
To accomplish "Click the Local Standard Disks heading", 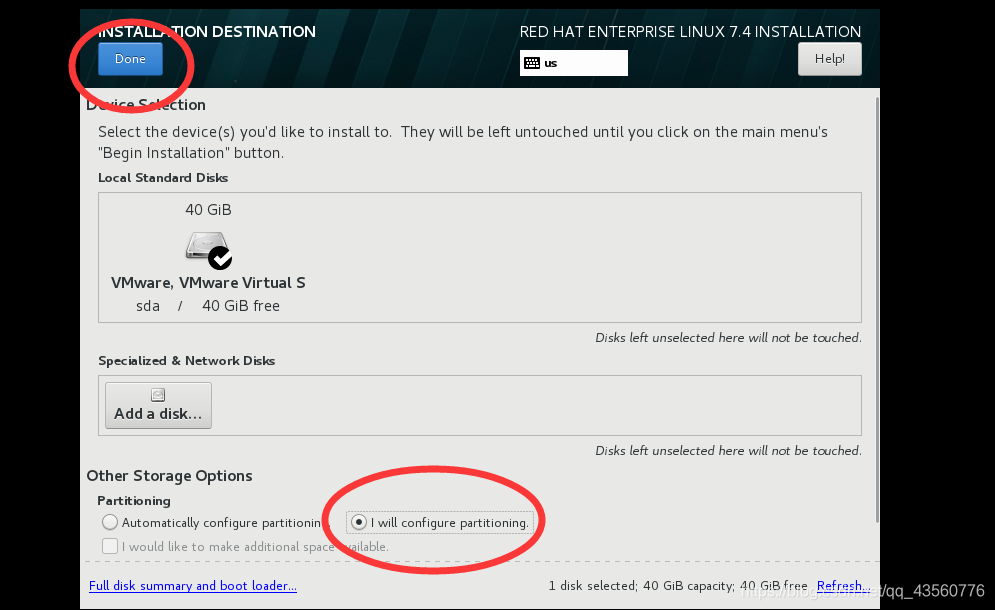I will pyautogui.click(x=163, y=178).
